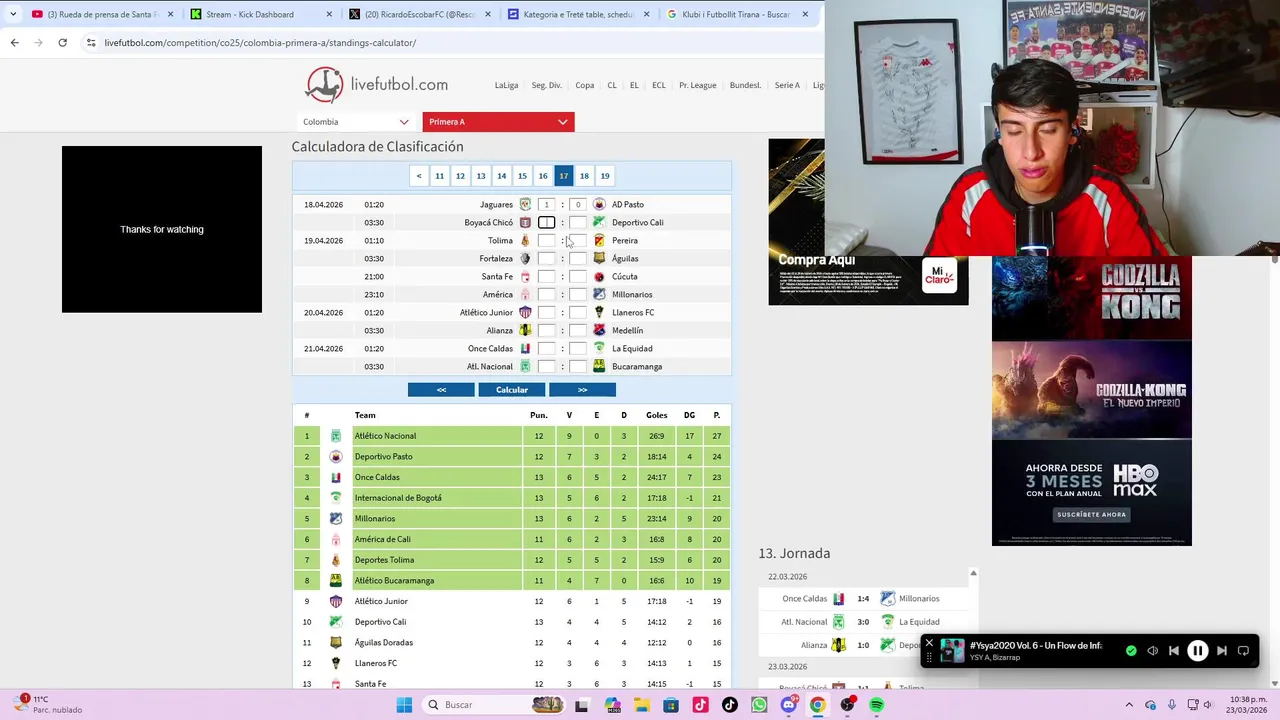Open WhatsApp from taskbar
This screenshot has width=1280, height=720.
[759, 705]
